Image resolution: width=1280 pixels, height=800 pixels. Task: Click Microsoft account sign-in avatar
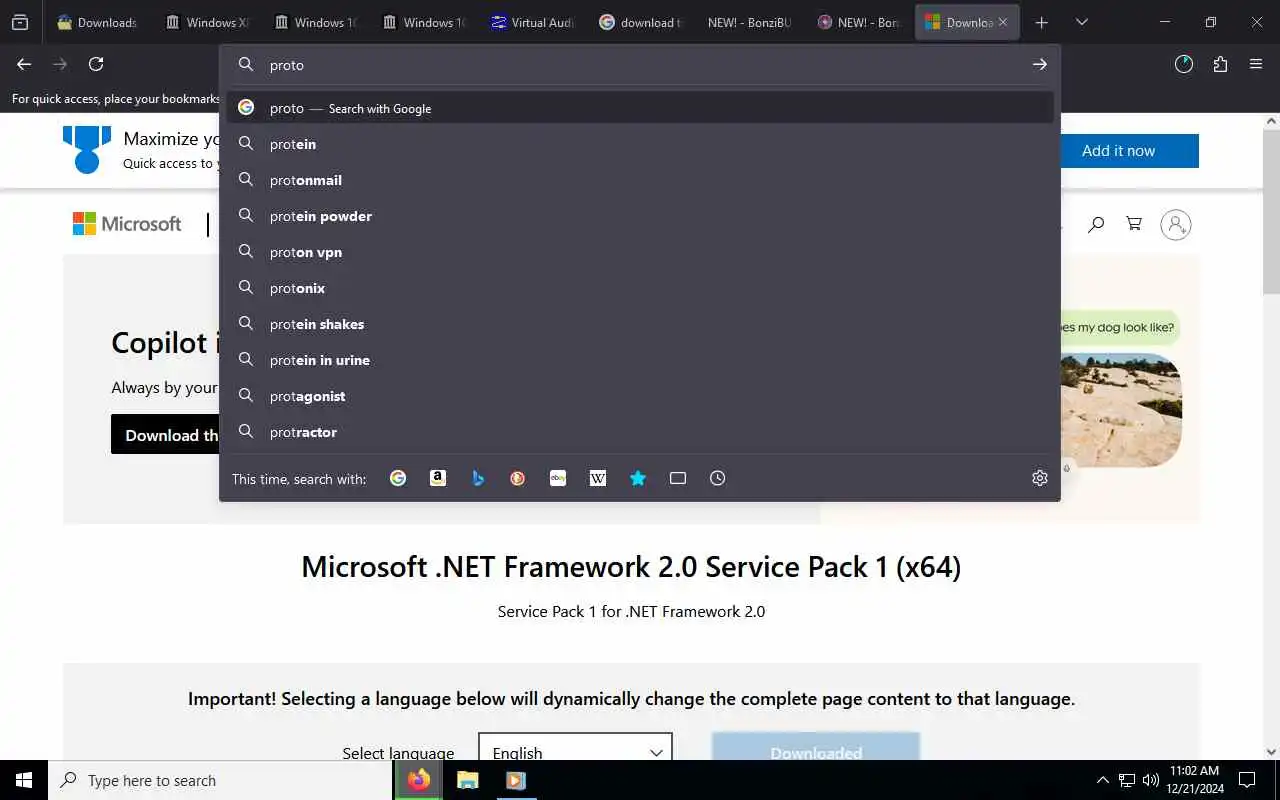1176,224
